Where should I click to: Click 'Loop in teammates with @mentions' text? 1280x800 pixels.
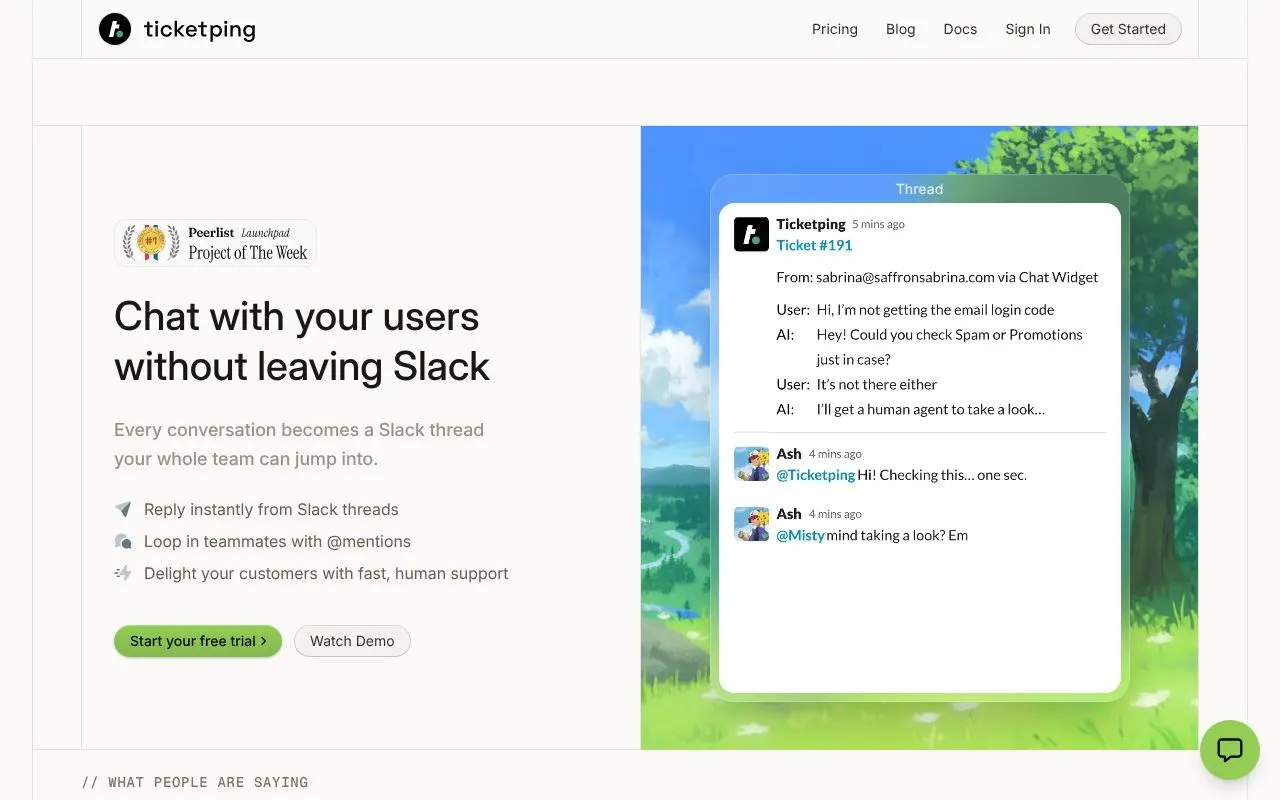[277, 541]
